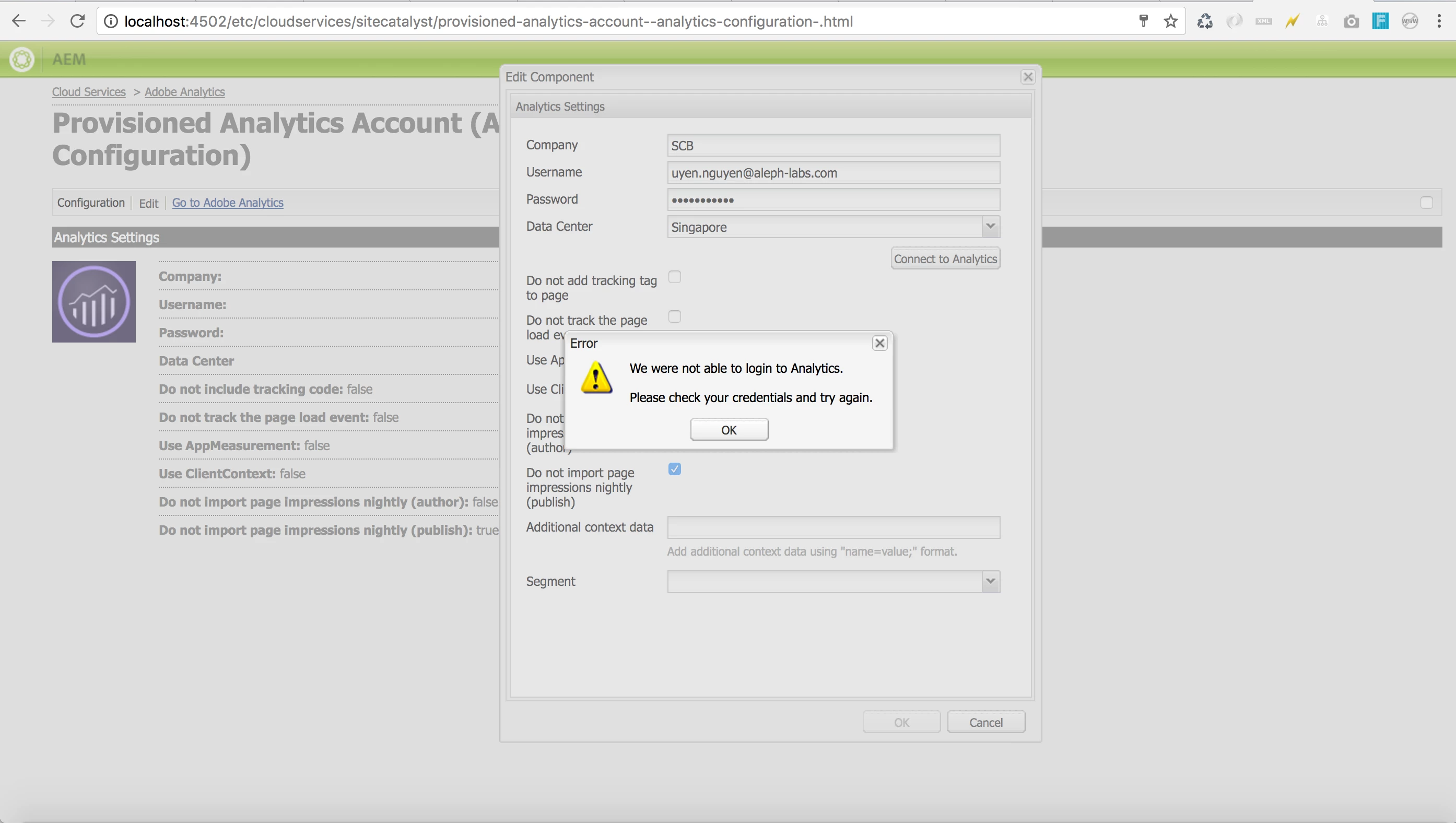The image size is (1456, 823).
Task: Click the password key icon in address bar
Action: point(1143,21)
